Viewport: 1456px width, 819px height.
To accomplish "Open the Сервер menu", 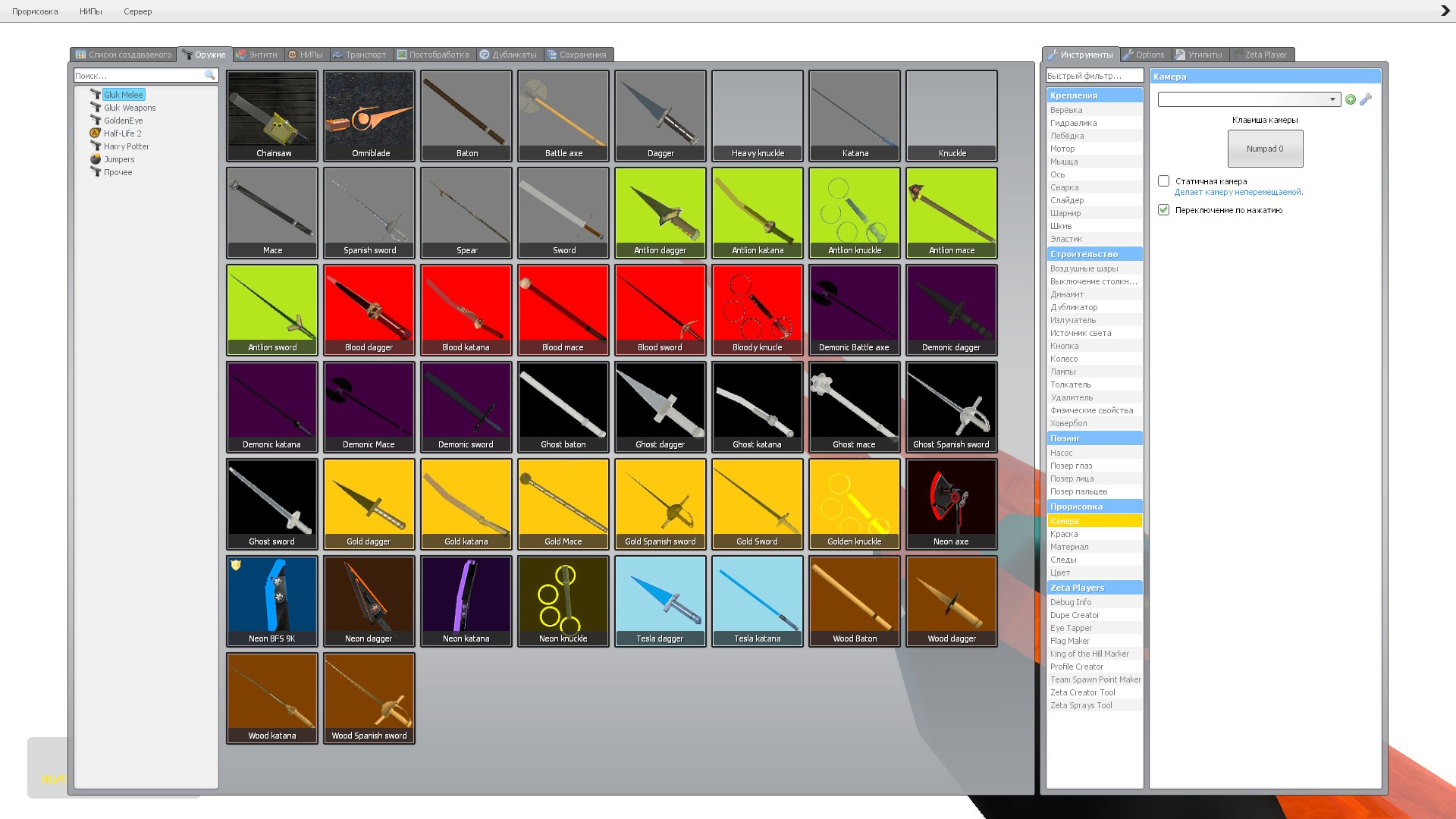I will pyautogui.click(x=137, y=11).
